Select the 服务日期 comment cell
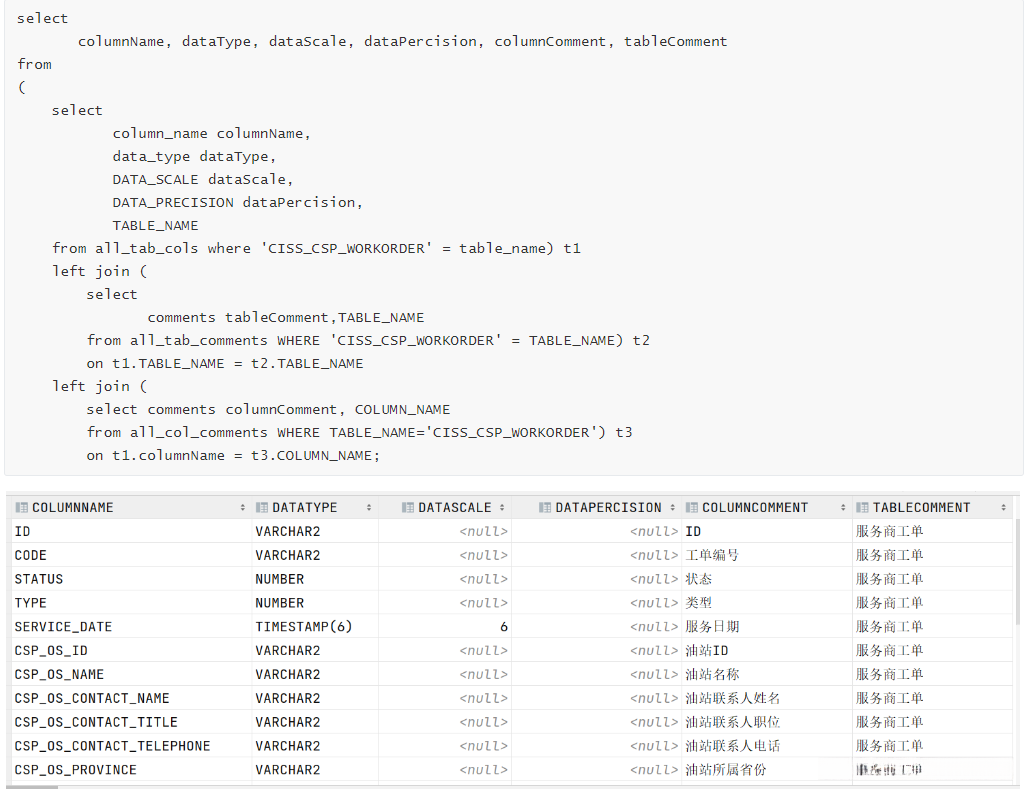1028x789 pixels. [x=767, y=627]
